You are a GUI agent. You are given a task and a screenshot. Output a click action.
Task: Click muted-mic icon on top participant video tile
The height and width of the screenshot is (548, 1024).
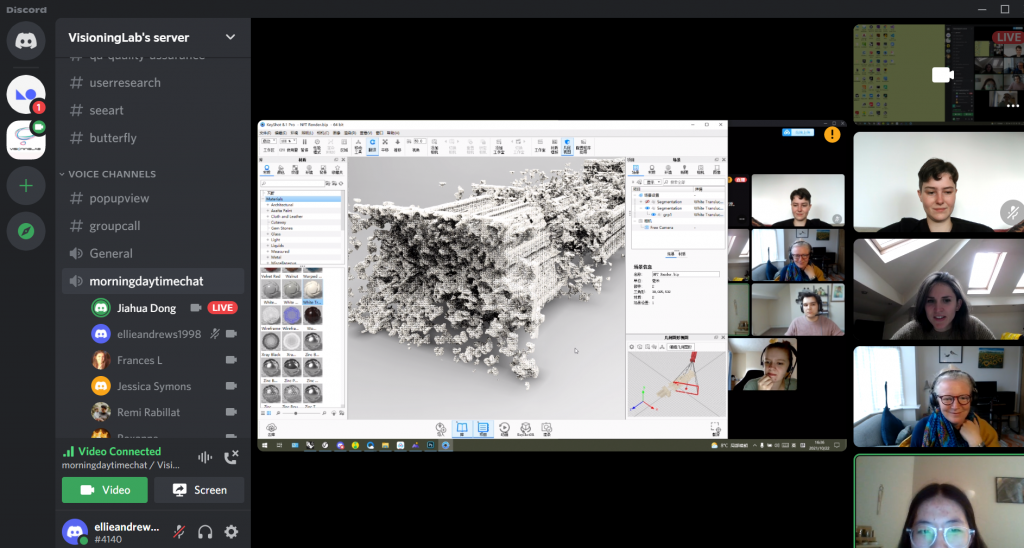(x=1011, y=212)
